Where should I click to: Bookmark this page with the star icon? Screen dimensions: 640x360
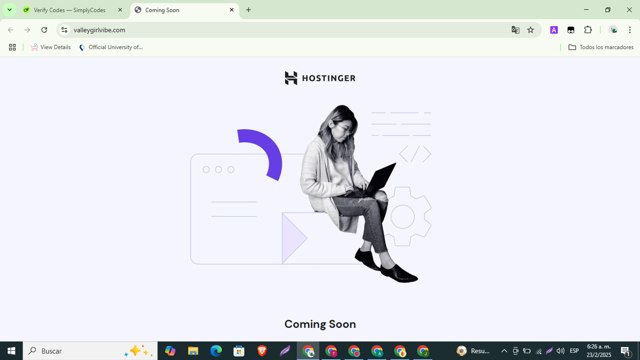[530, 30]
